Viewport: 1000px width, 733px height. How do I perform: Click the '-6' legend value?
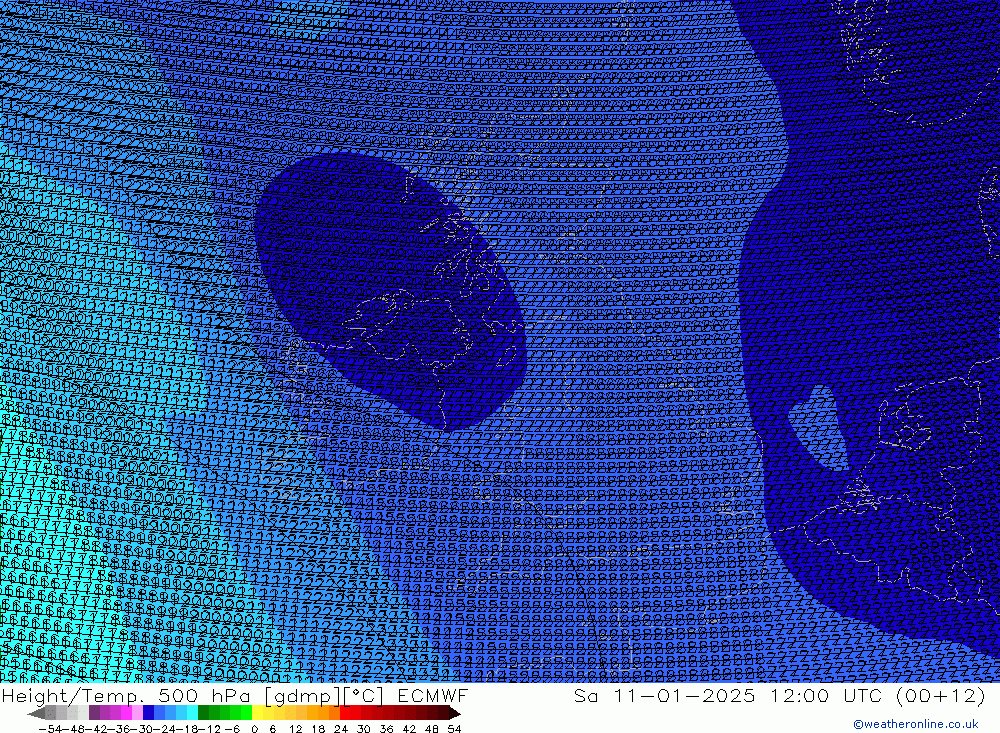(x=232, y=729)
